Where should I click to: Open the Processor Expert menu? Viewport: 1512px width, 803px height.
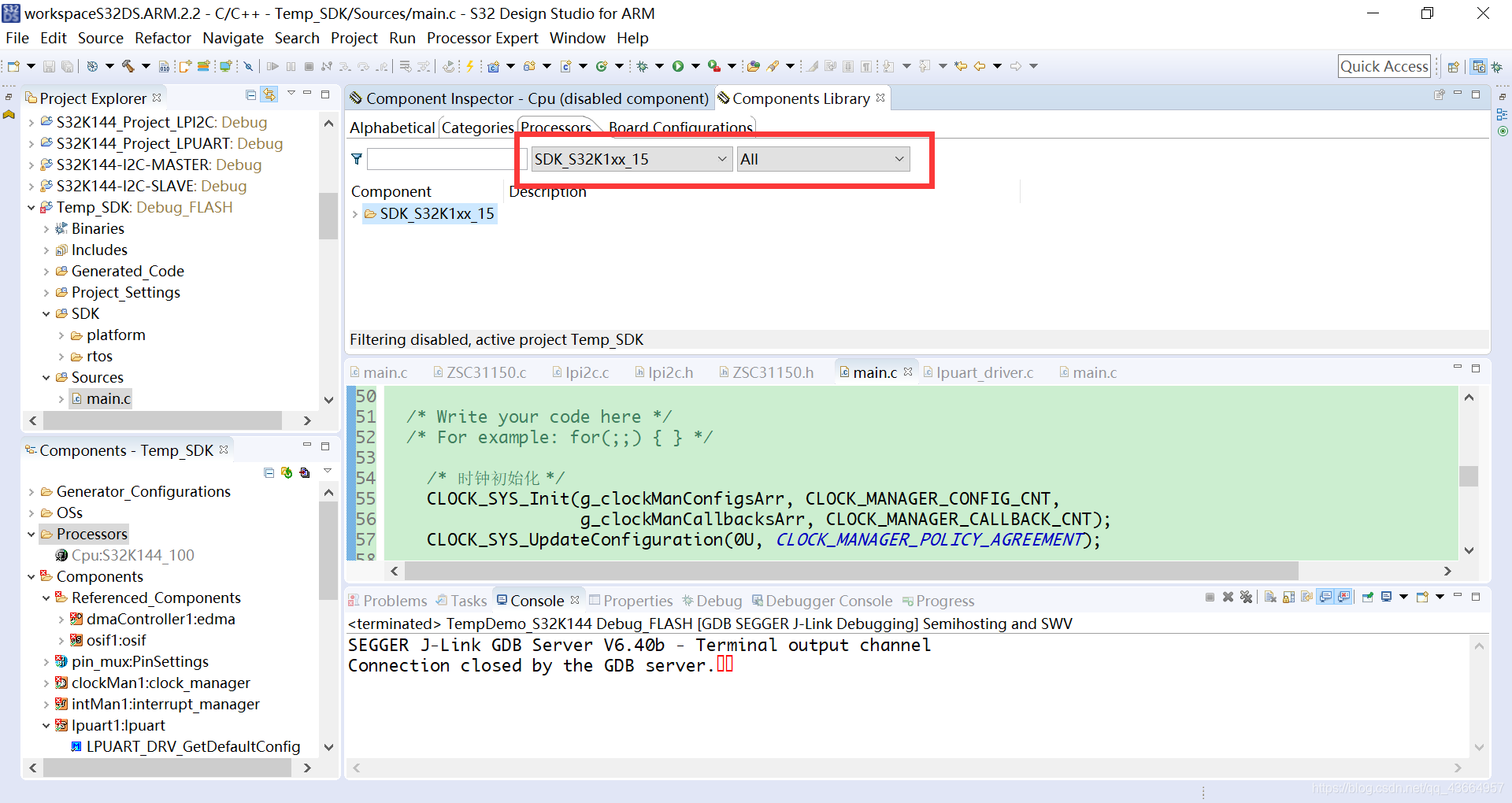coord(482,38)
